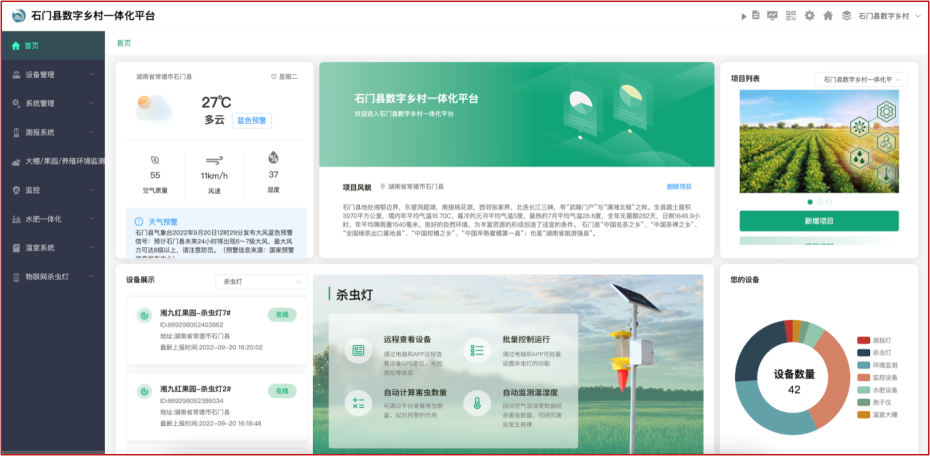Click the 天气预警 info circle icon

pyautogui.click(x=139, y=221)
